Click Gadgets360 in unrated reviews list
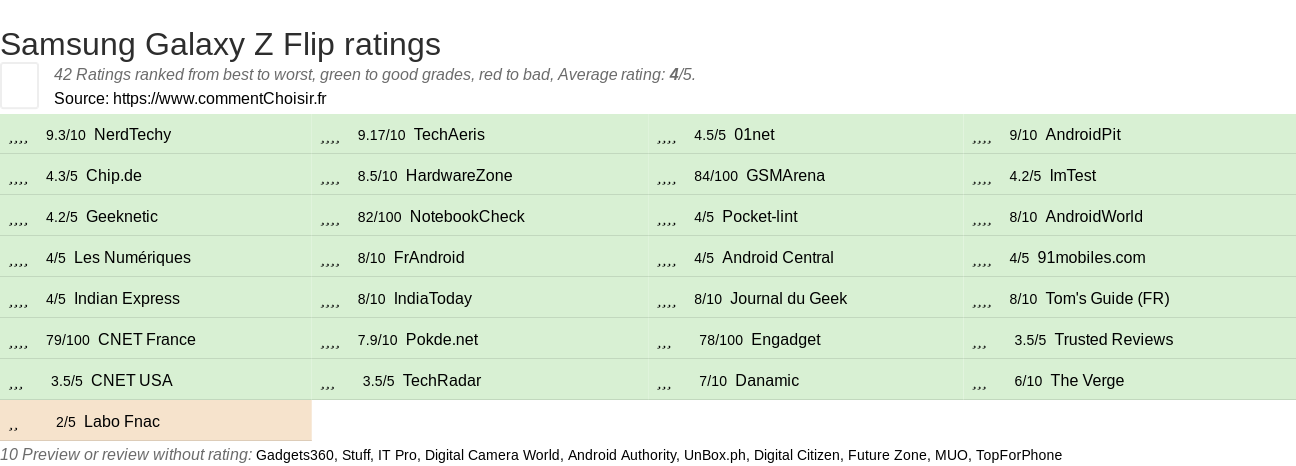Viewport: 1296px width, 466px height. [x=295, y=455]
